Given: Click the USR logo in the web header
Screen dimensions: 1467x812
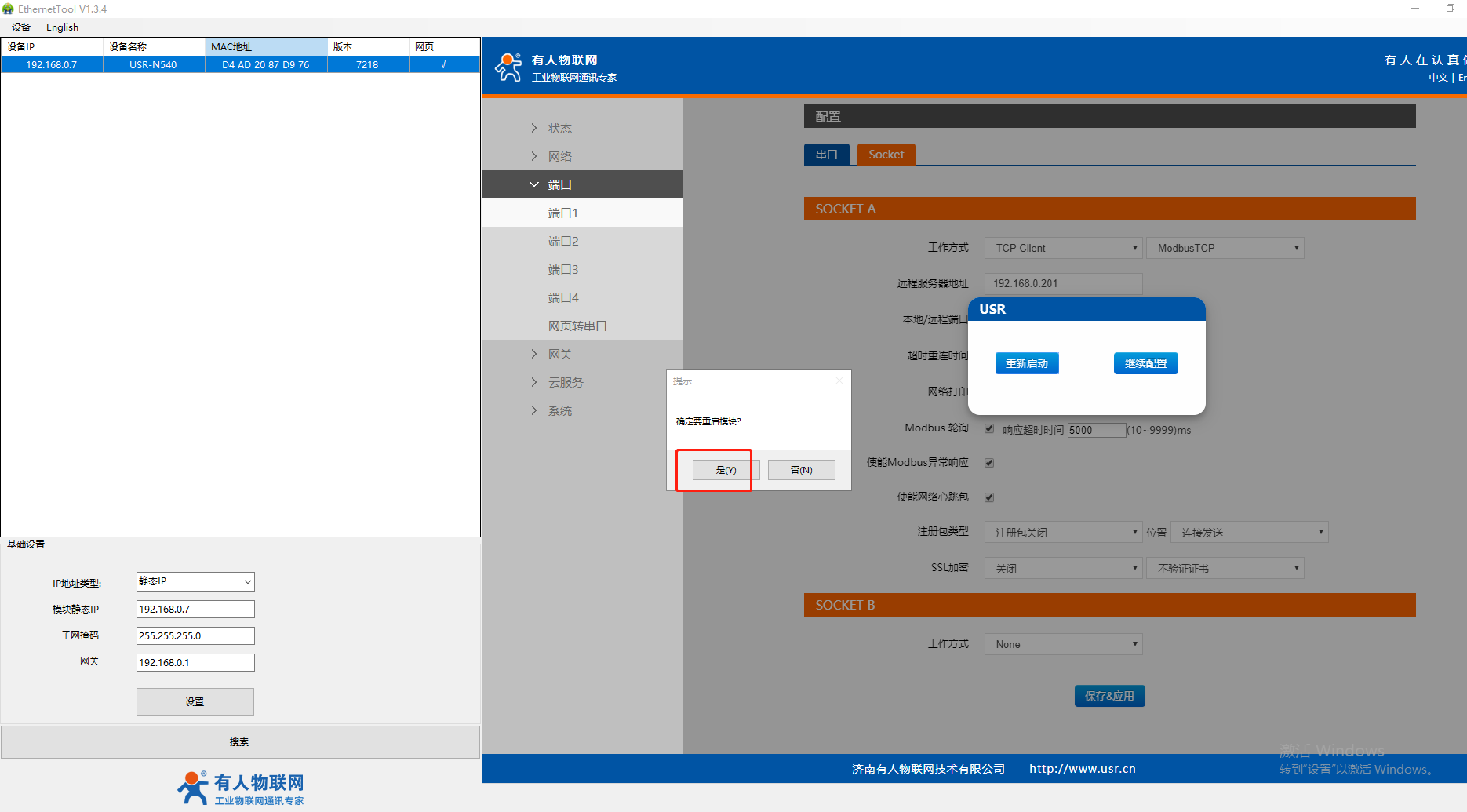Looking at the screenshot, I should coord(508,67).
